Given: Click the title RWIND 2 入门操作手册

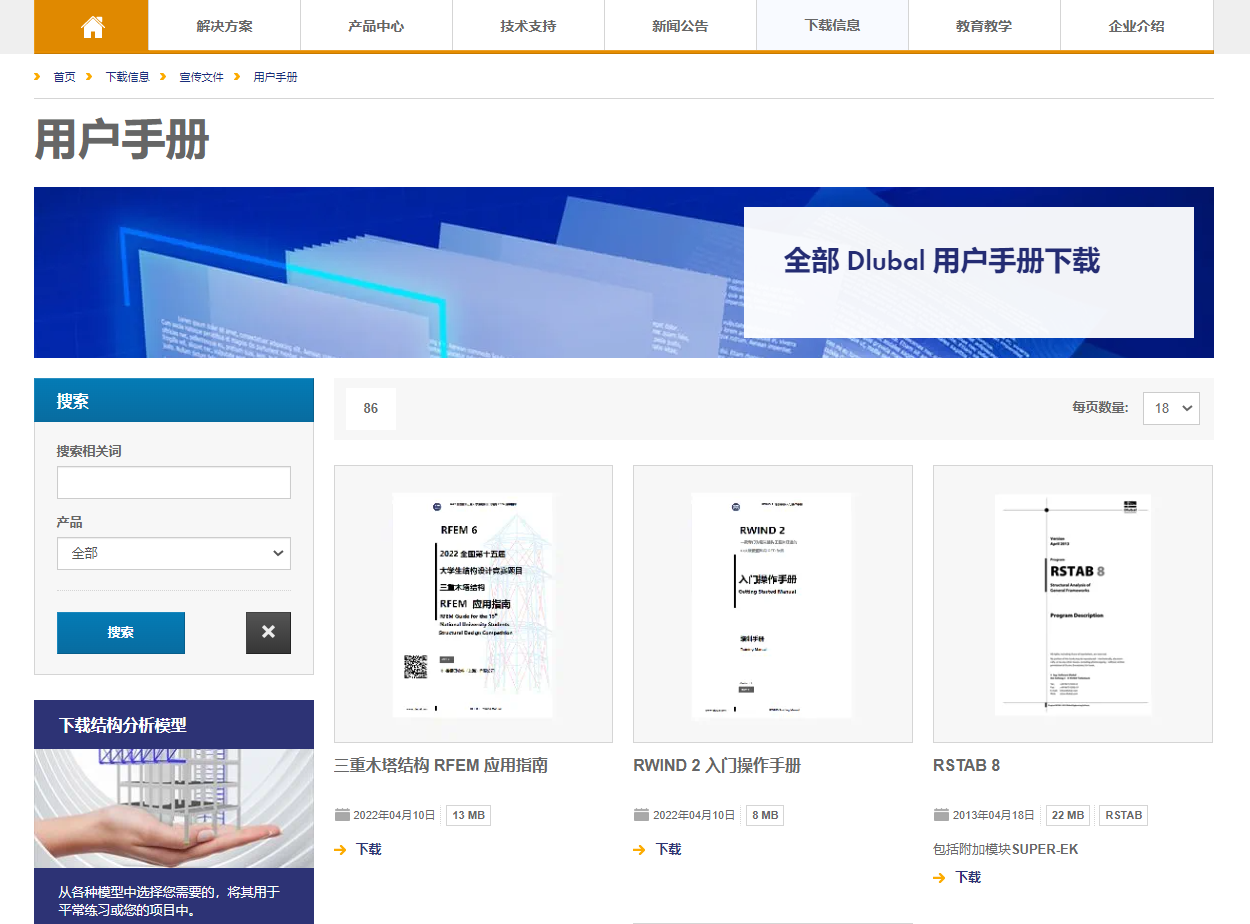Looking at the screenshot, I should pos(717,766).
